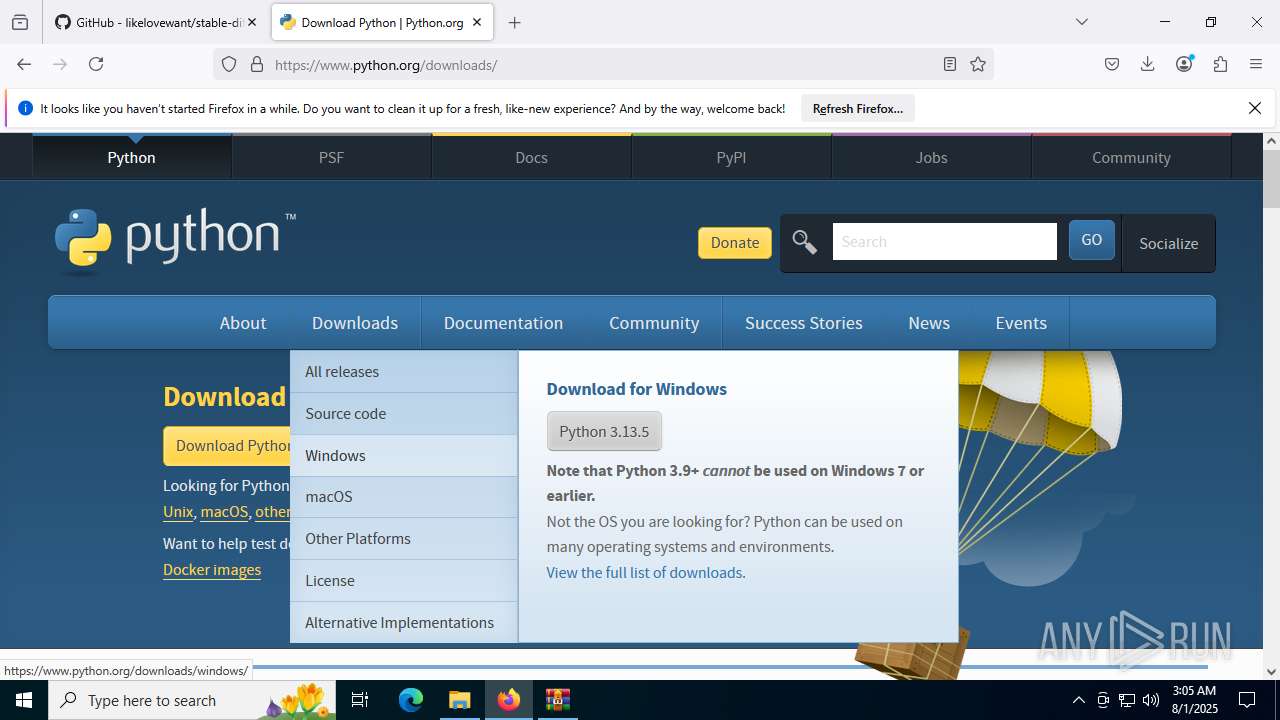Viewport: 1280px width, 720px height.
Task: Open PyPI top navigation tab
Action: [x=731, y=157]
